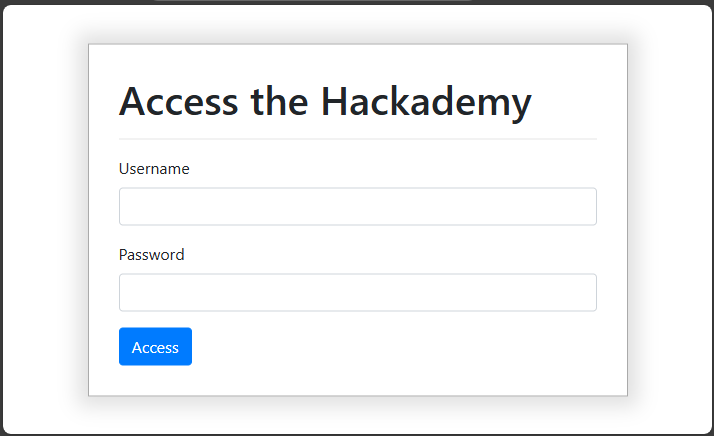Click empty space right of Access button
Image resolution: width=714 pixels, height=436 pixels.
(x=400, y=347)
